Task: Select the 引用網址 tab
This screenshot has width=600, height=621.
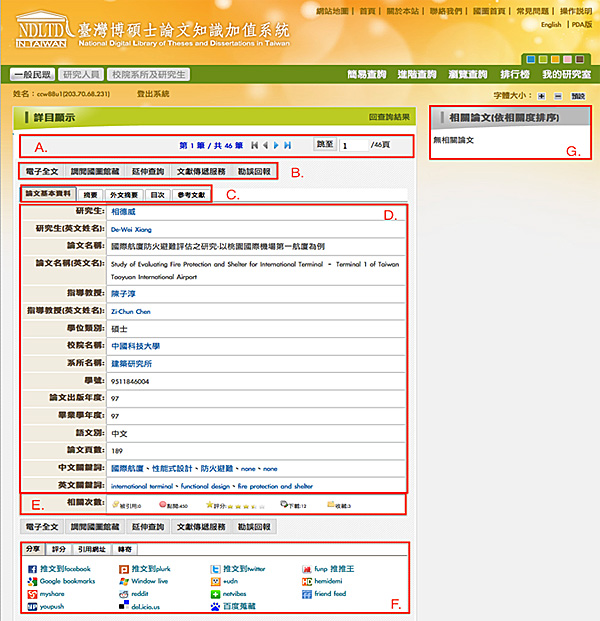Action: [92, 548]
